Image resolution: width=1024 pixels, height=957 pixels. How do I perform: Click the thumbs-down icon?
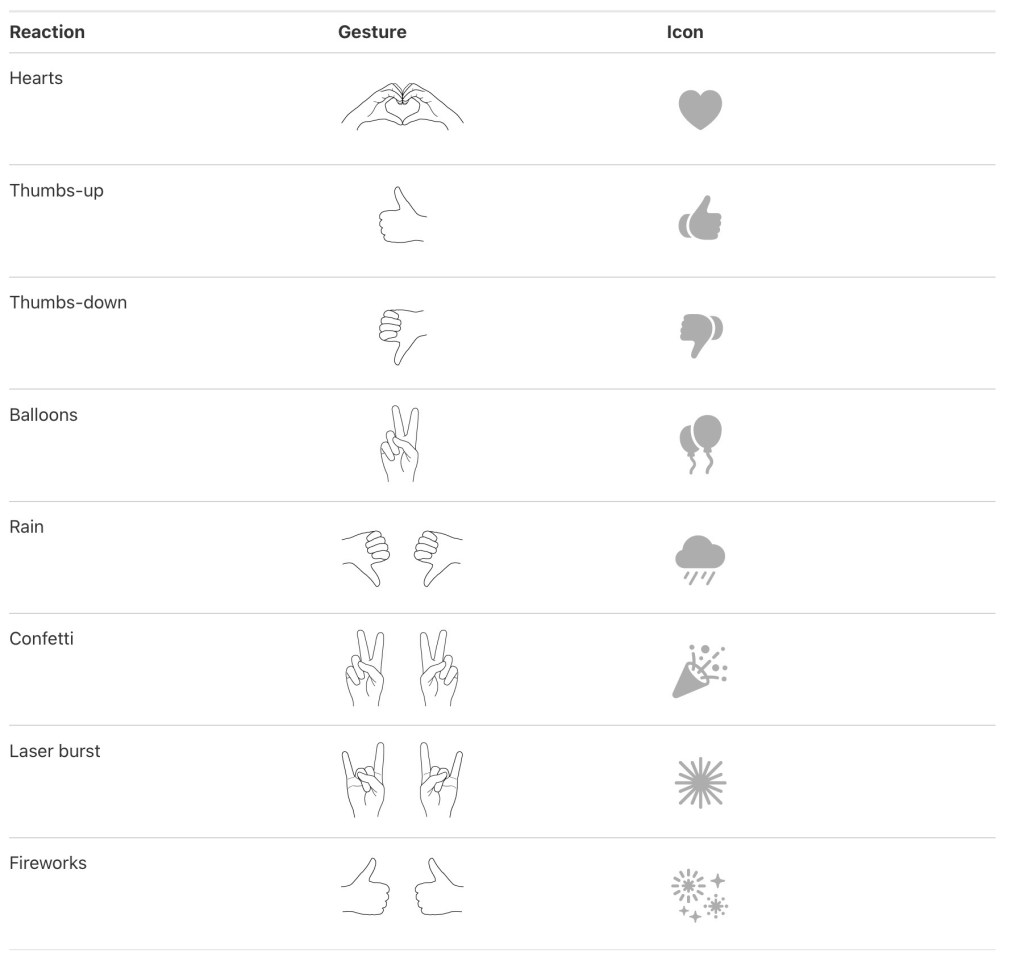click(700, 333)
